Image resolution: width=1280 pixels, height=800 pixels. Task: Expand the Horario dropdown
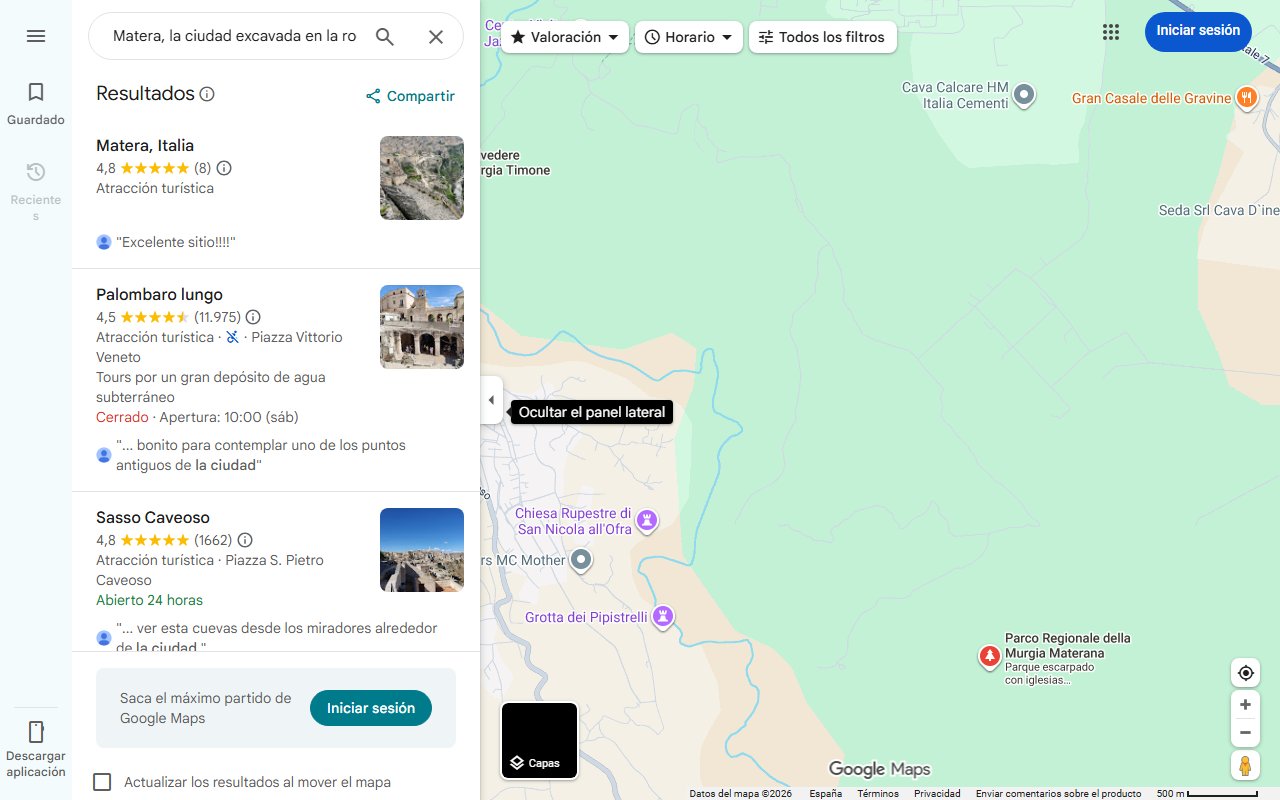coord(728,37)
